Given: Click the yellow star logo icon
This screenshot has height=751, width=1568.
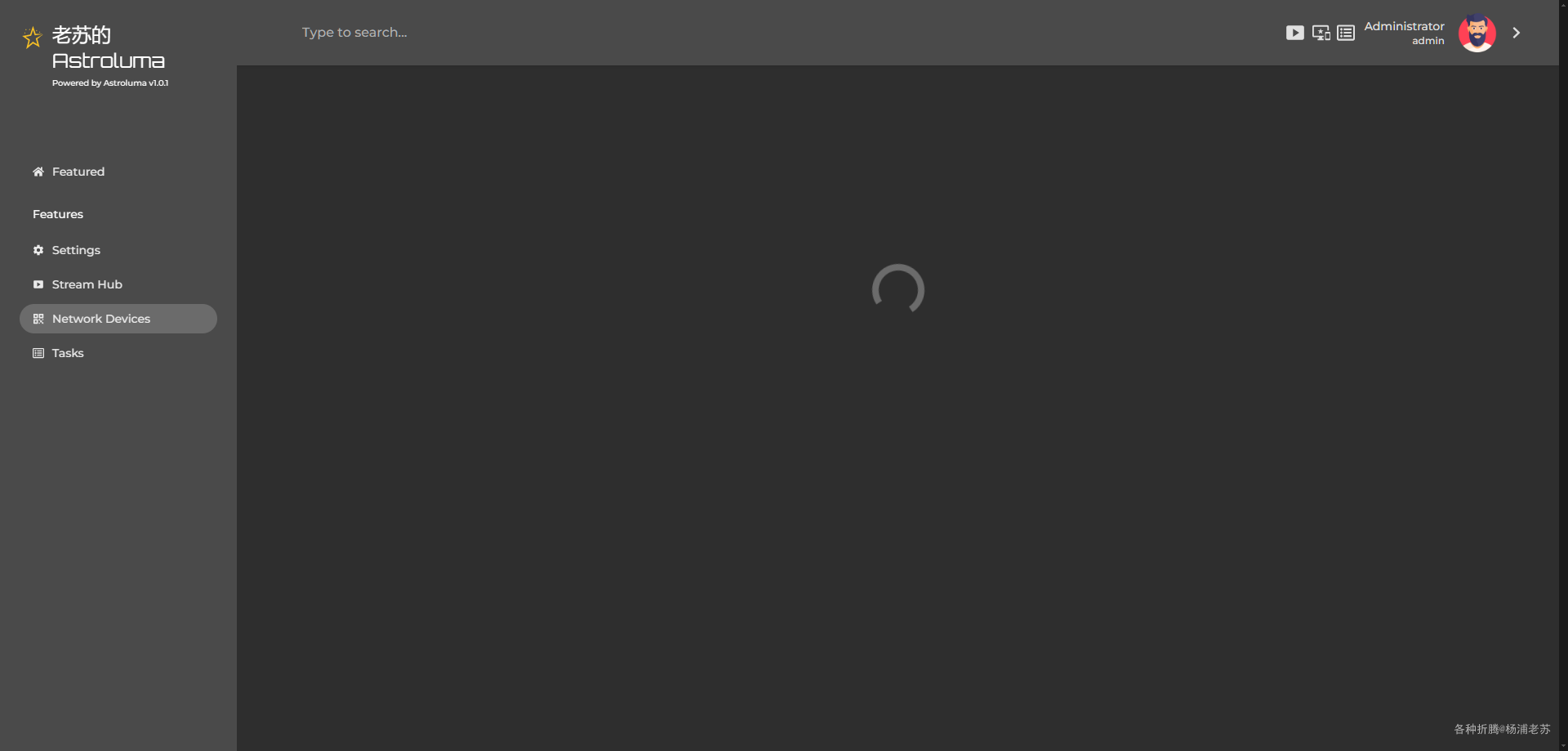Looking at the screenshot, I should (x=33, y=38).
